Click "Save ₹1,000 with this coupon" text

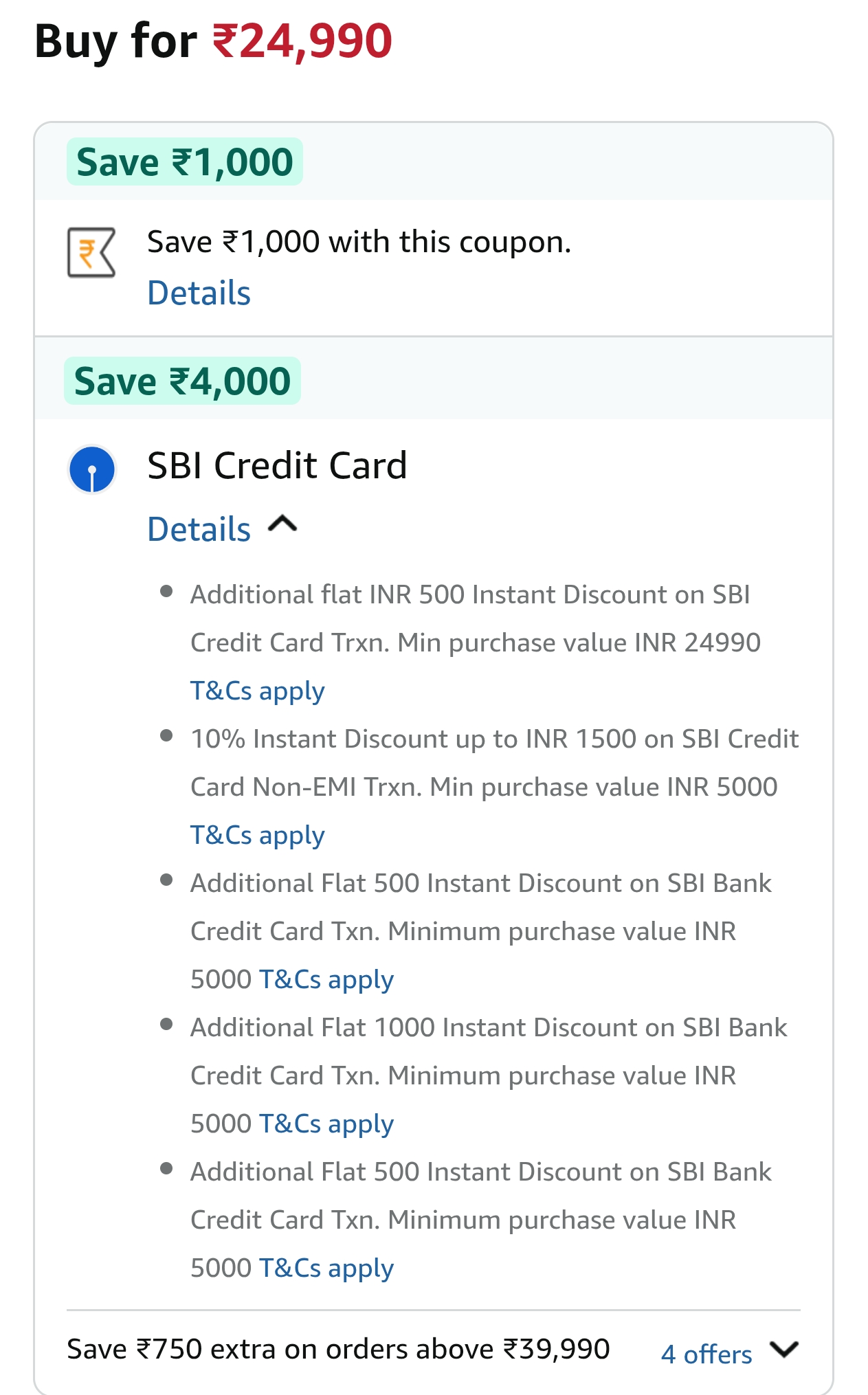tap(359, 242)
